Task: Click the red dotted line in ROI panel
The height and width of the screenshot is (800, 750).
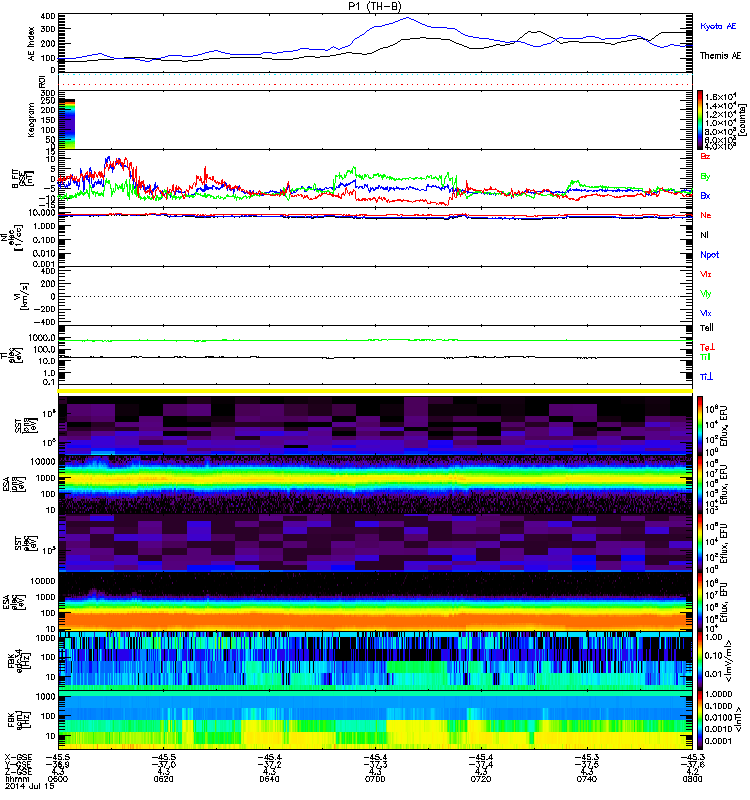Action: pos(376,85)
